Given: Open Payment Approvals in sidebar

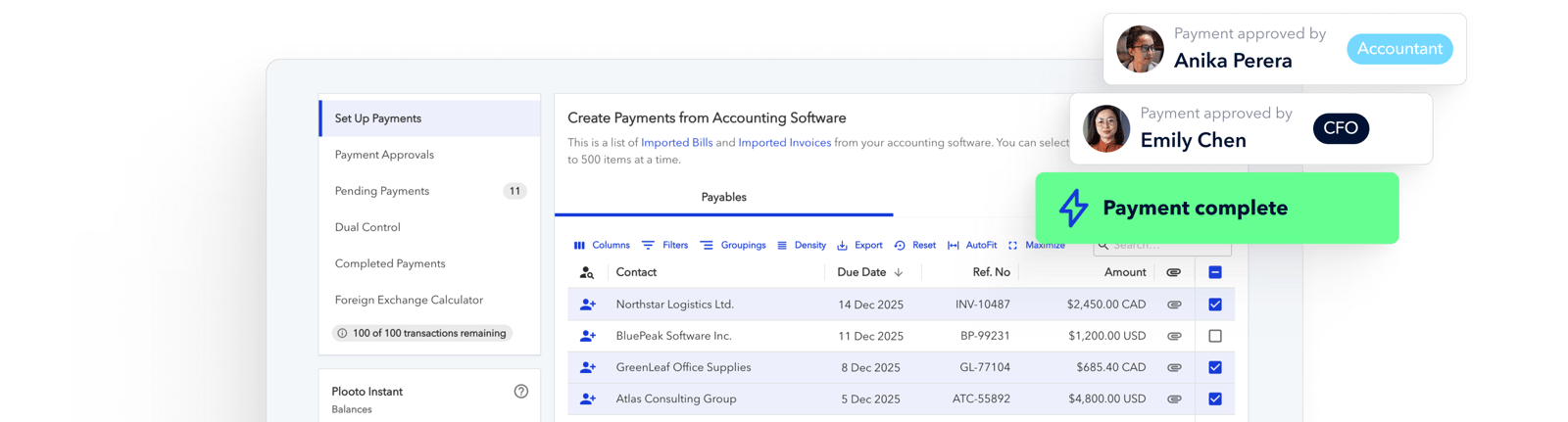Looking at the screenshot, I should coord(430,155).
